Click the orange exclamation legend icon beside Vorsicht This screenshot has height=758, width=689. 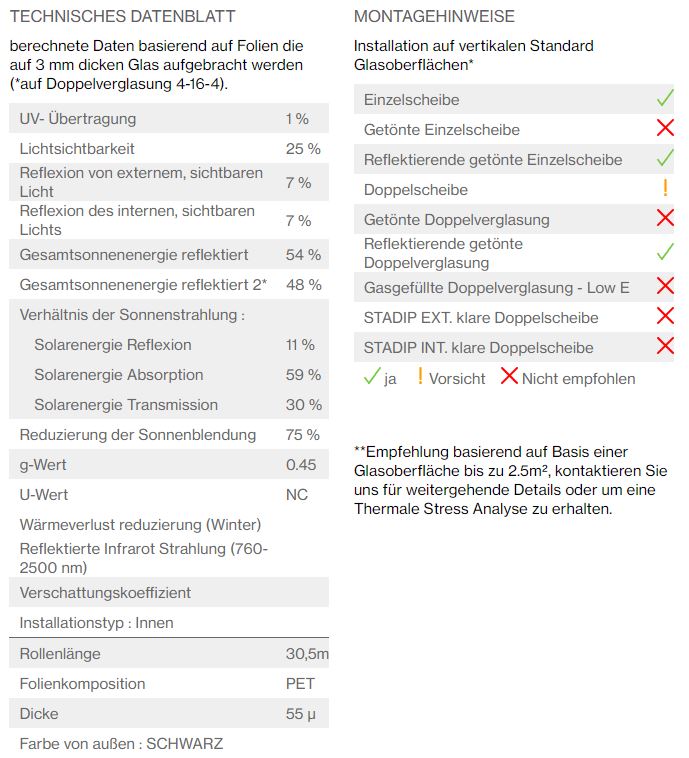(x=420, y=376)
